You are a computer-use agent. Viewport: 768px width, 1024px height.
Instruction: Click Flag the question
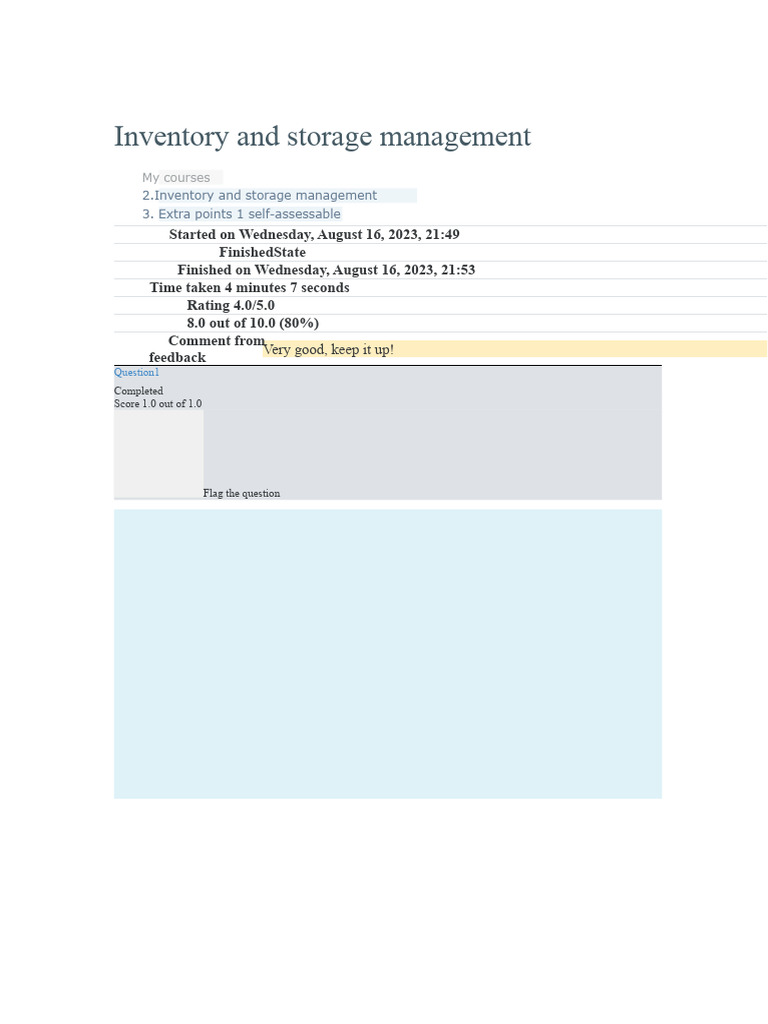coord(242,493)
